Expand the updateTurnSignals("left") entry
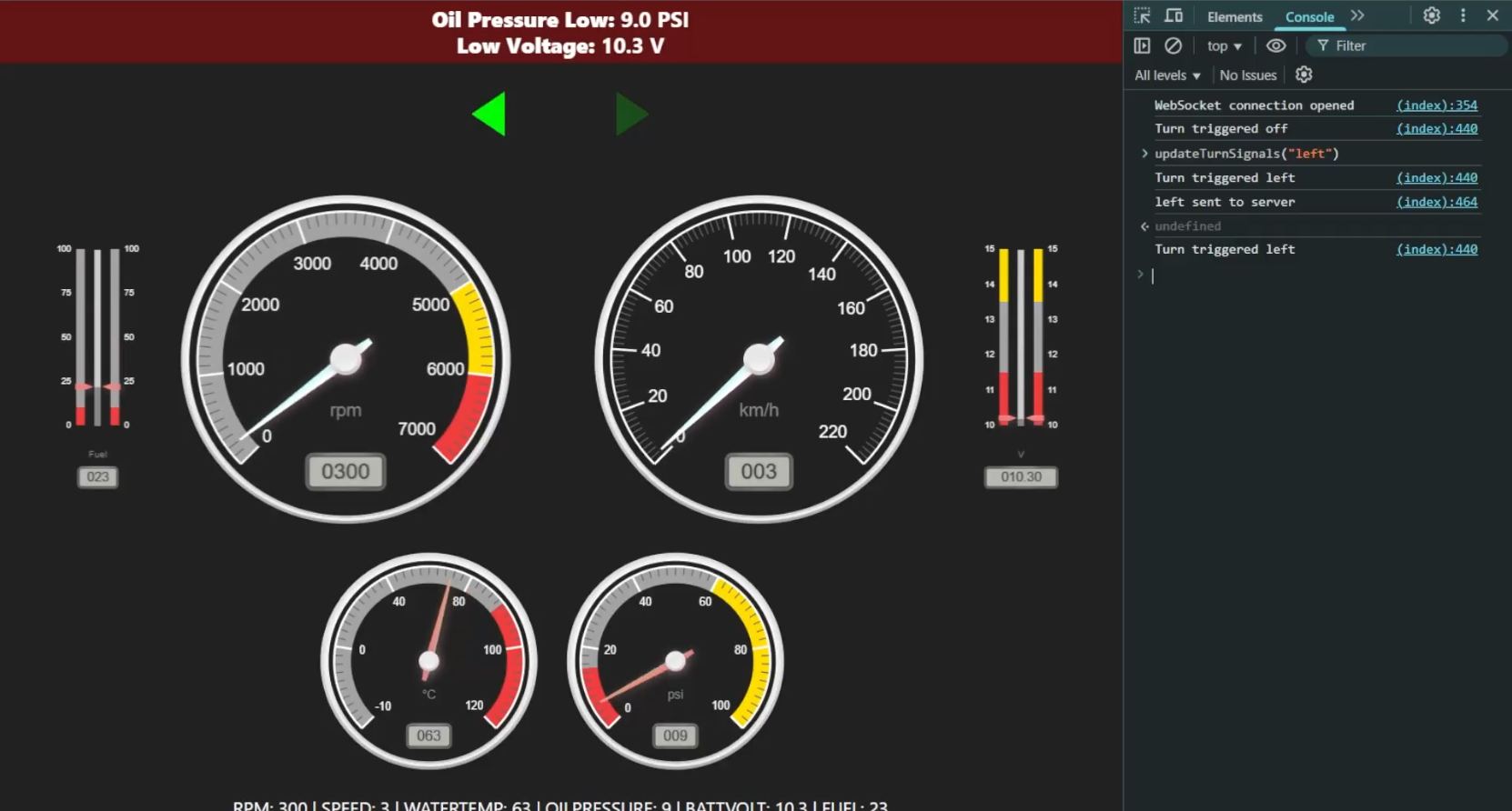Viewport: 1512px width, 811px height. click(x=1144, y=154)
